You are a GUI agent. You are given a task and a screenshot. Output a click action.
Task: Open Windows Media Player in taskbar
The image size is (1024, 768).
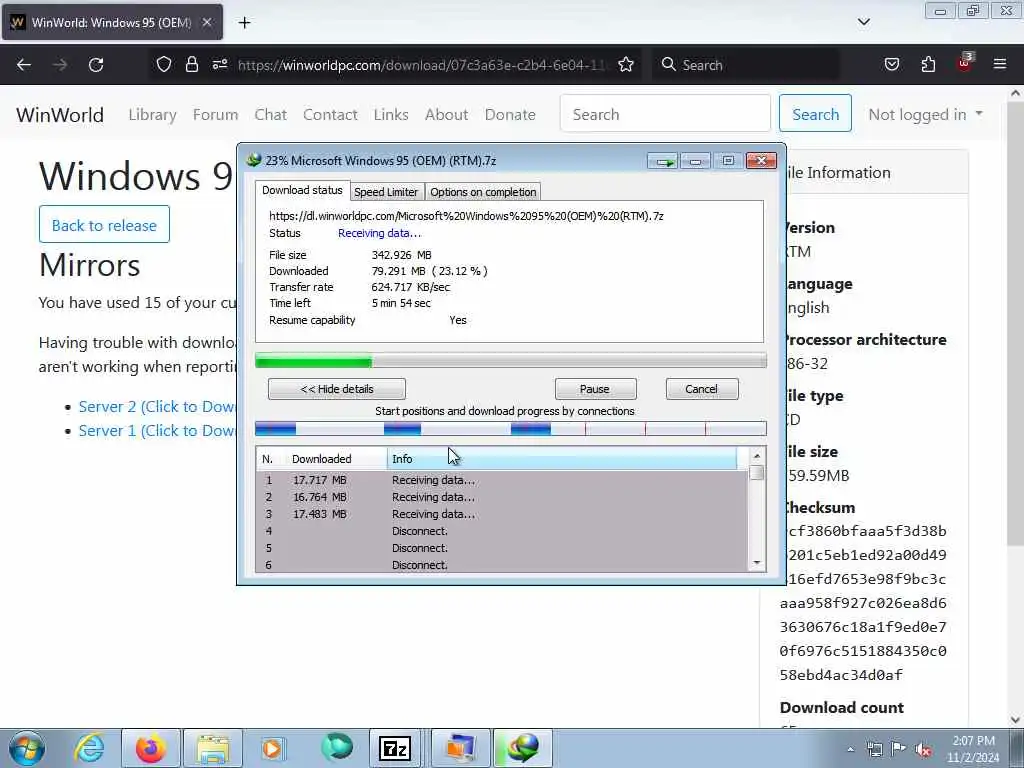coord(272,748)
